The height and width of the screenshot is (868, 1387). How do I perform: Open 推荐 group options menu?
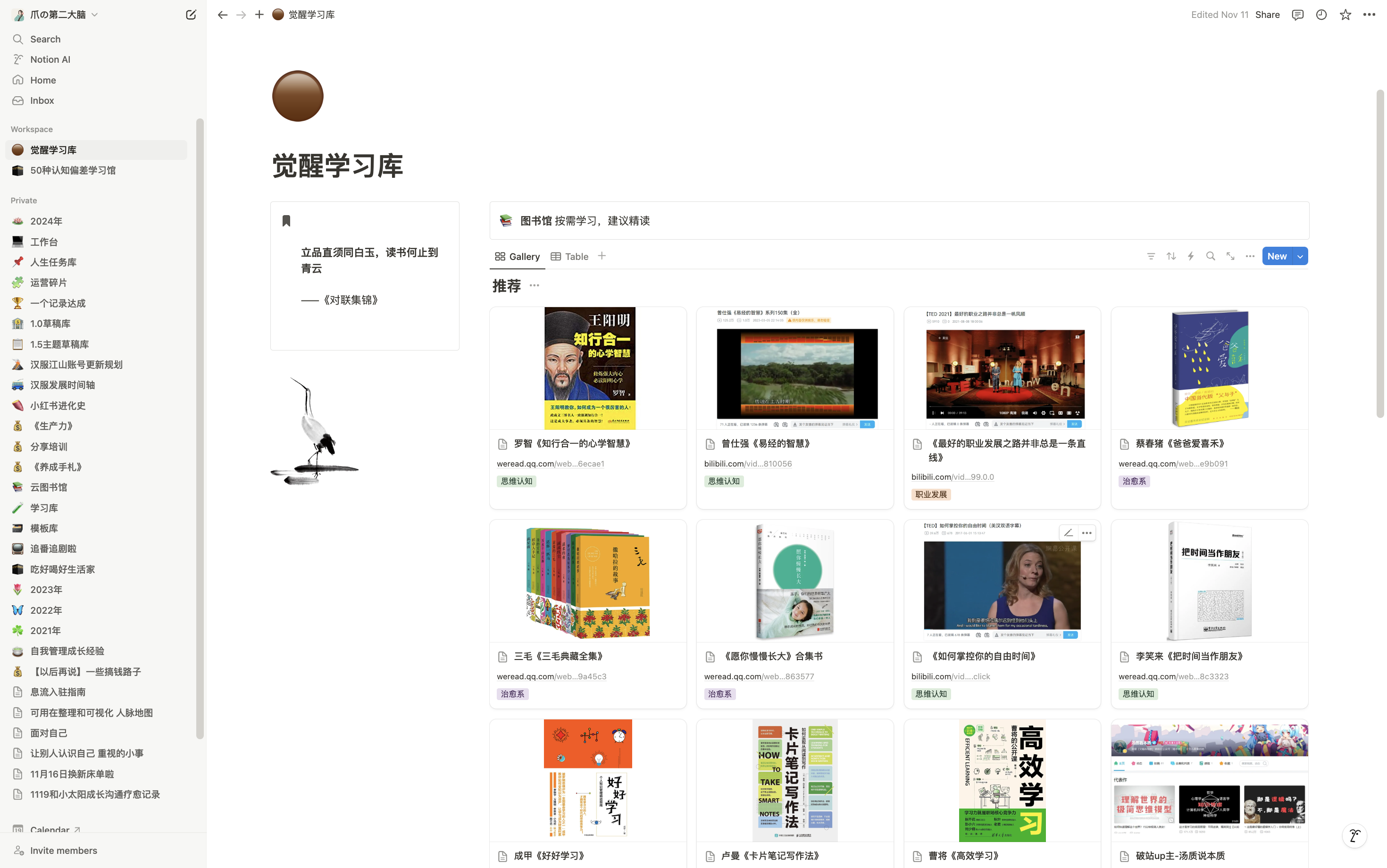534,285
